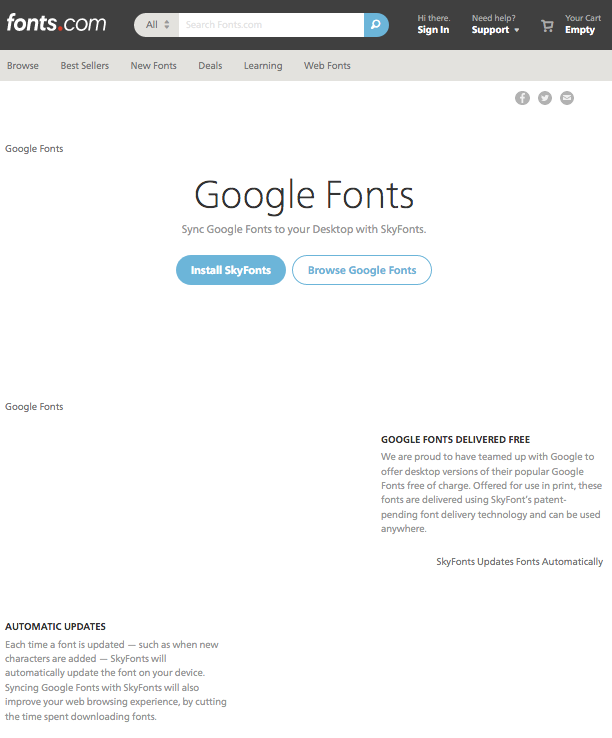This screenshot has height=738, width=612.
Task: Click Browse Google Fonts button
Action: coord(362,270)
